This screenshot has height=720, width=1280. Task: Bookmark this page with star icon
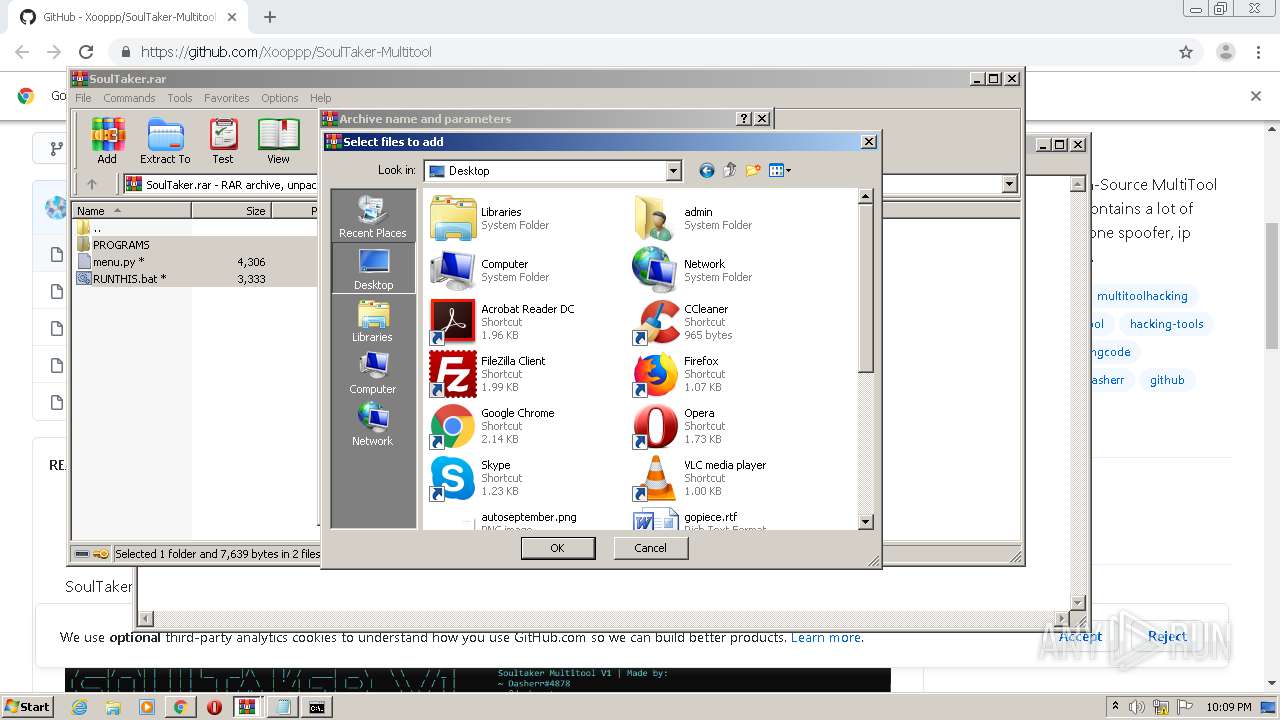1186,52
